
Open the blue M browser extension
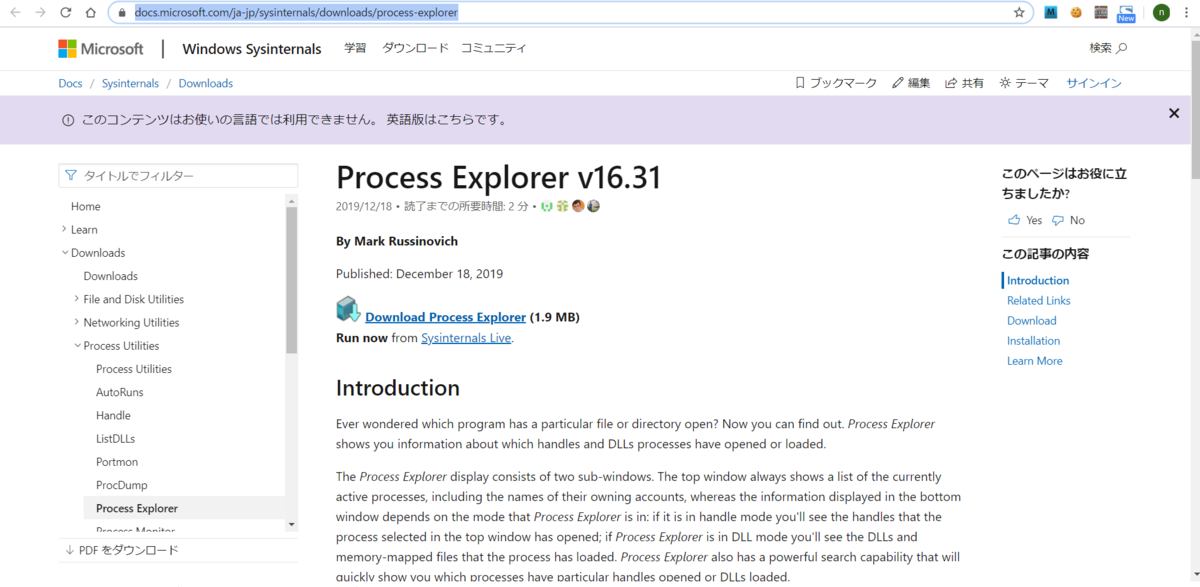coord(1051,13)
